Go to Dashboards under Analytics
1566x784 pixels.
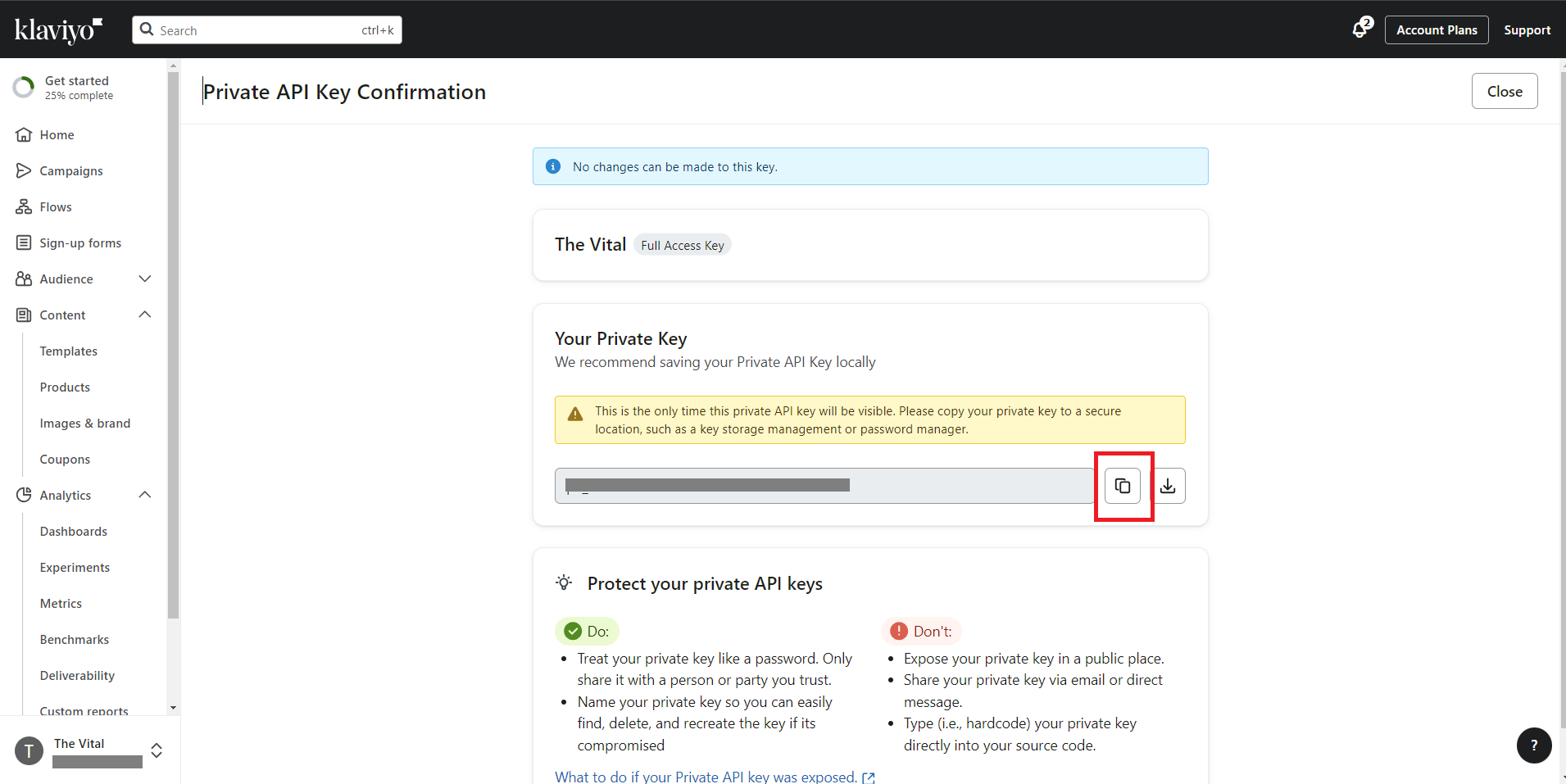click(74, 532)
